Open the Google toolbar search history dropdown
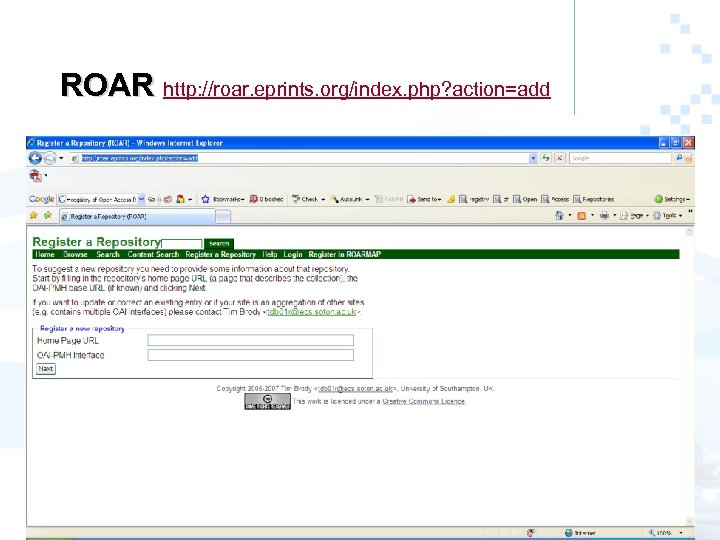The width and height of the screenshot is (720, 540). pyautogui.click(x=141, y=199)
